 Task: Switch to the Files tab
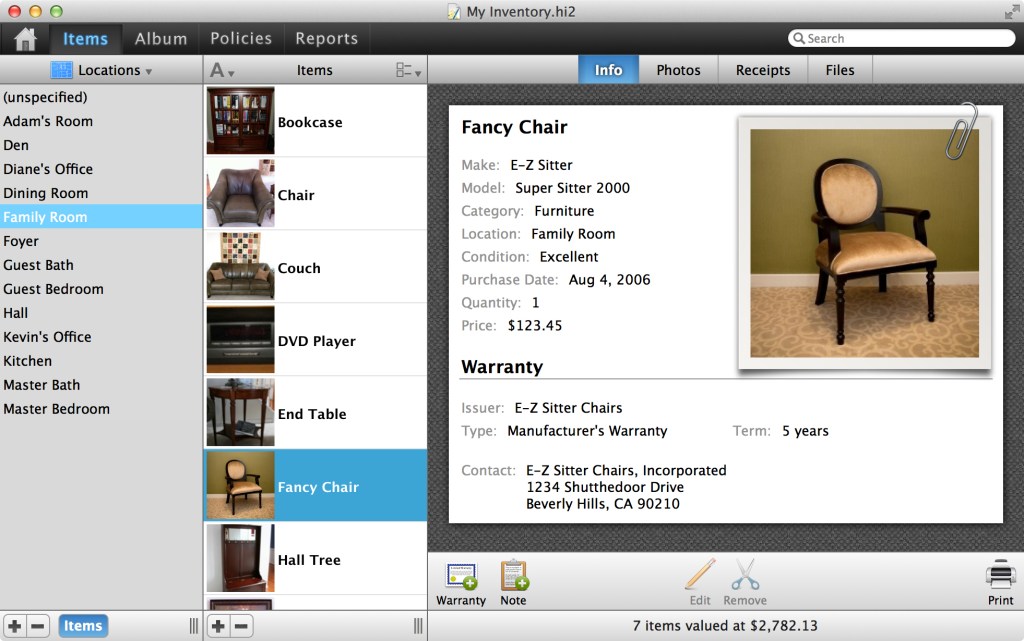click(x=840, y=70)
